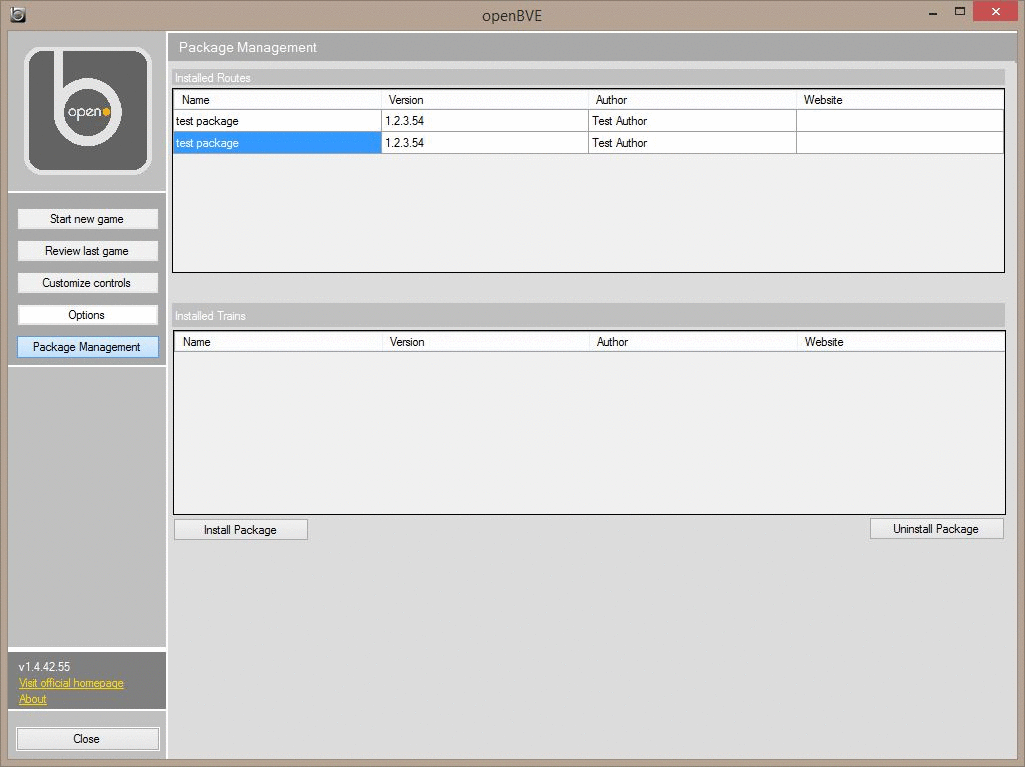
Task: Visit the official homepage link
Action: pyautogui.click(x=71, y=683)
